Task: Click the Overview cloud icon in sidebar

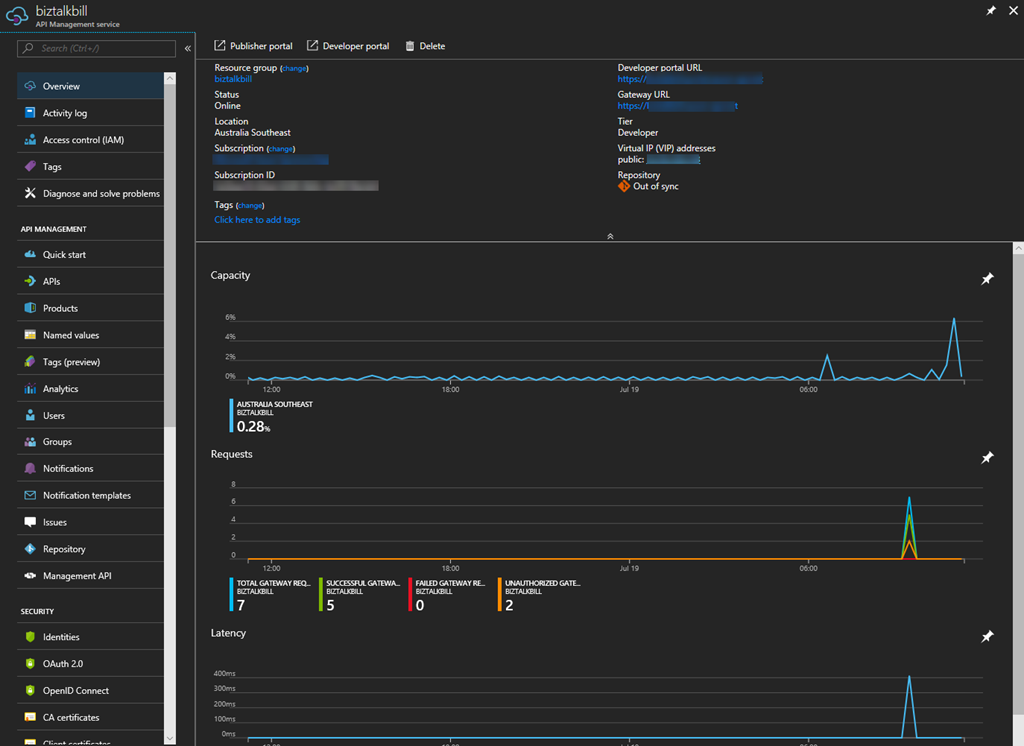Action: pyautogui.click(x=30, y=86)
